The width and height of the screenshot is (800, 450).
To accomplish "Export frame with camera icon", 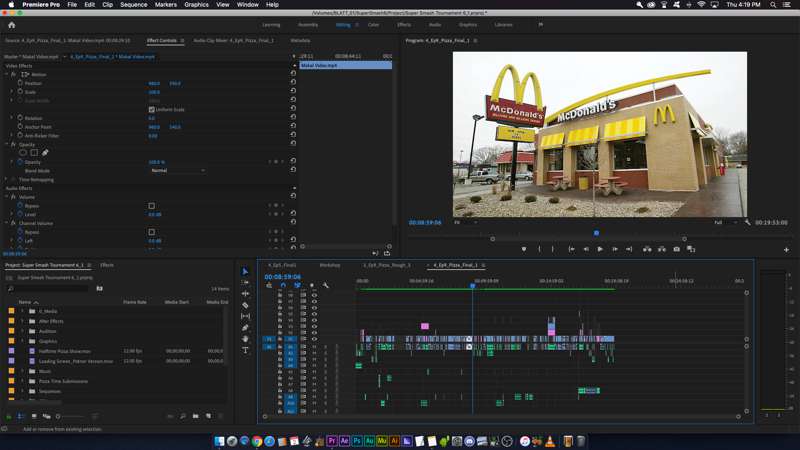I will [x=676, y=249].
